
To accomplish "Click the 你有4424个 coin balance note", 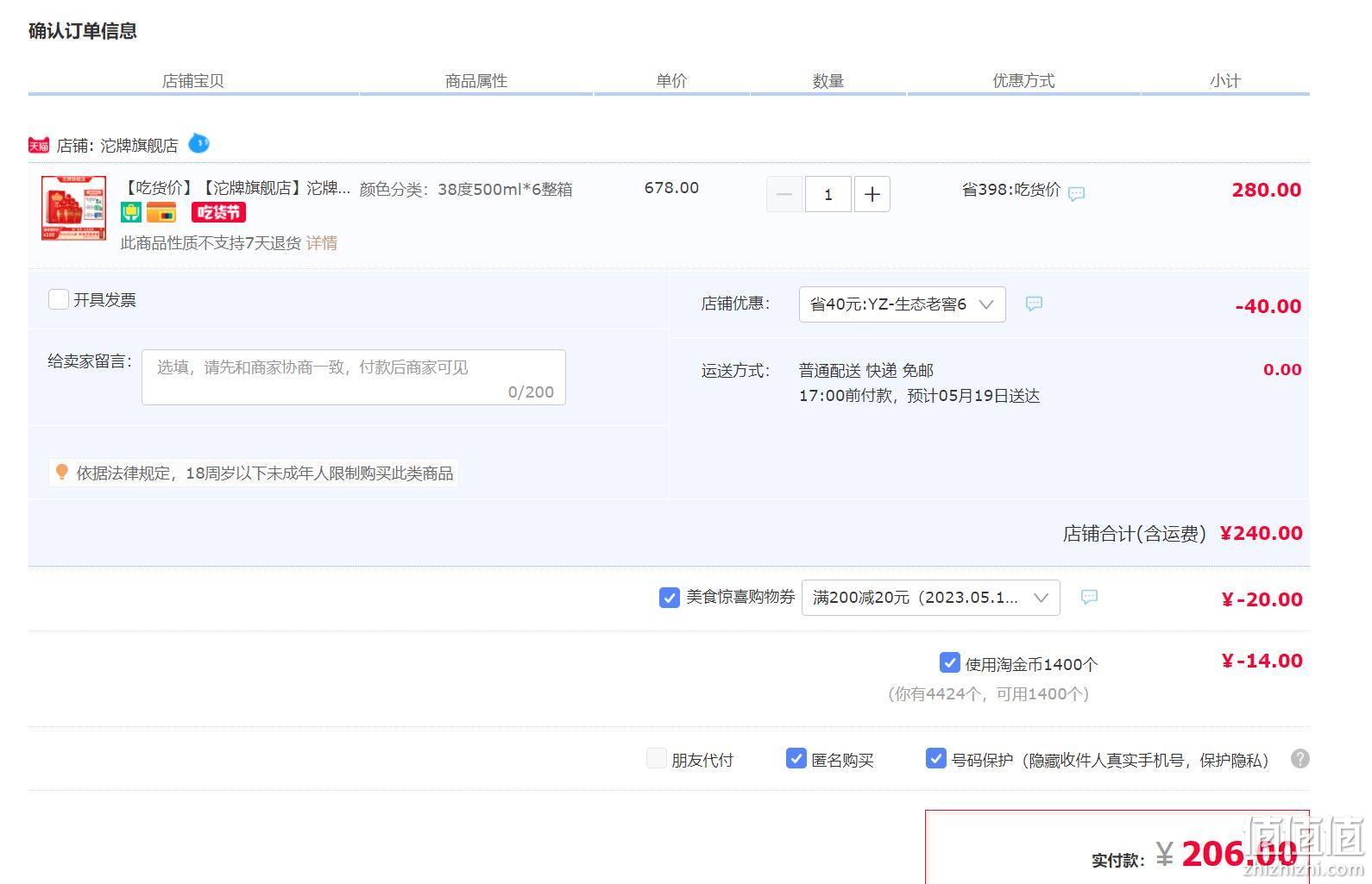I will point(988,693).
